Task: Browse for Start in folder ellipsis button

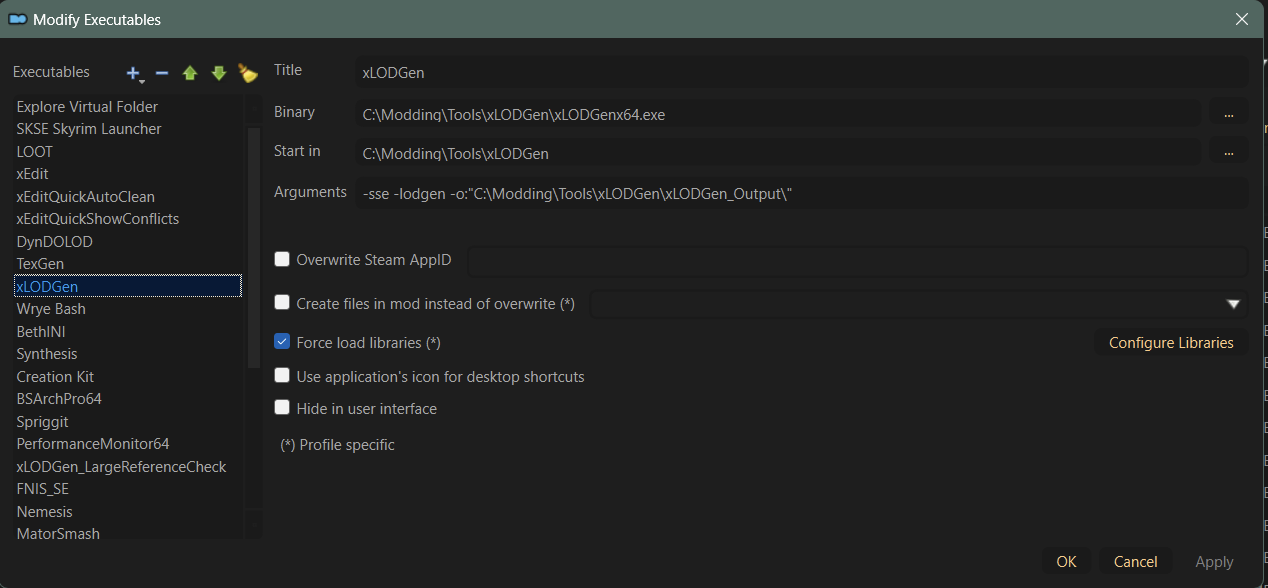Action: coord(1228,153)
